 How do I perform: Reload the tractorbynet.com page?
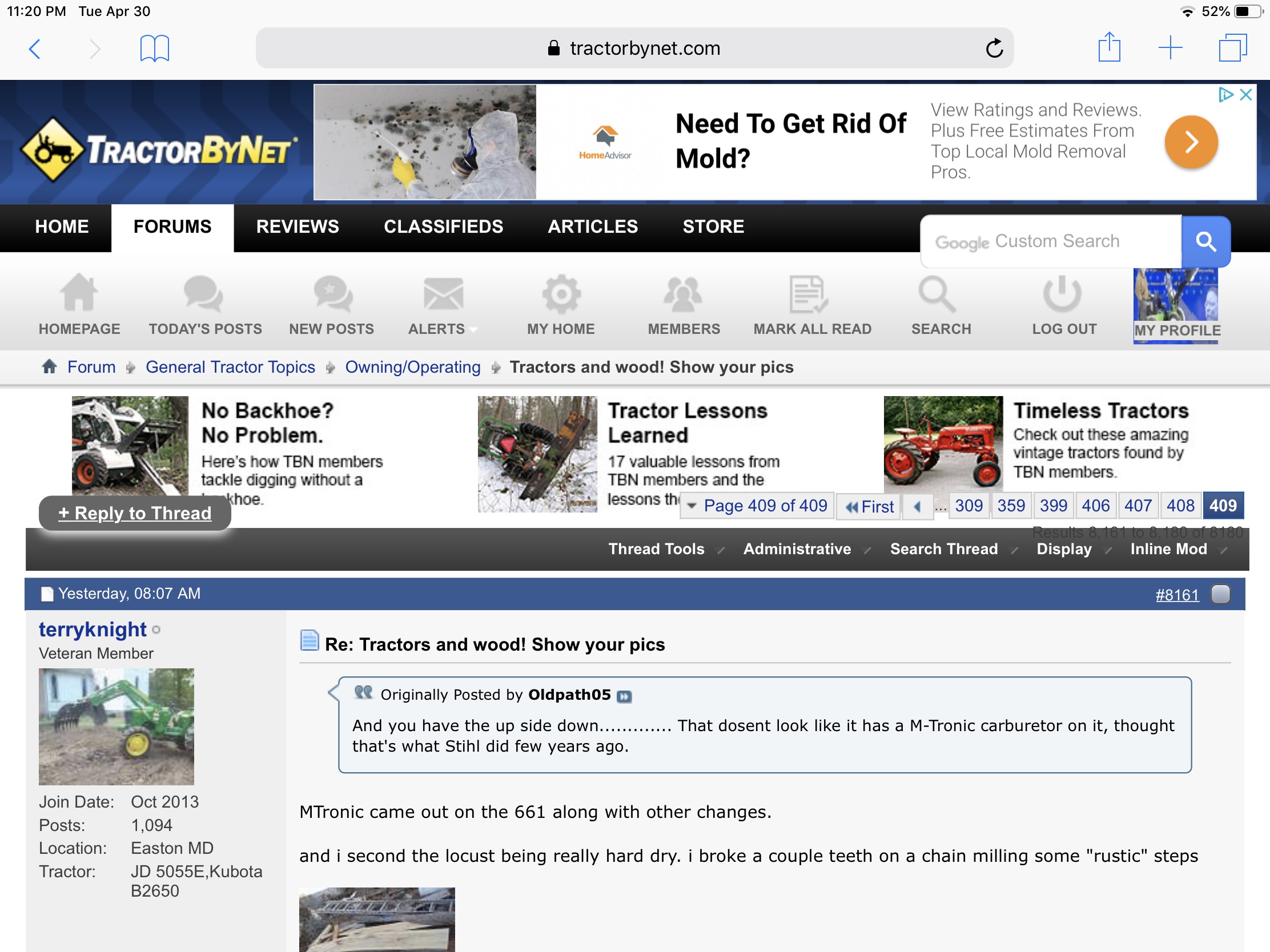(994, 48)
